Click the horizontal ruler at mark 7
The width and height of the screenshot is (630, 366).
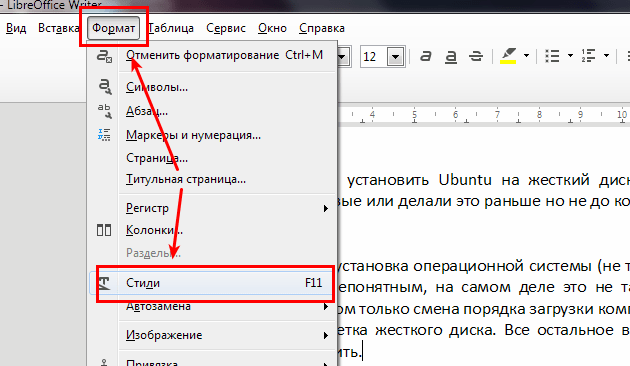coord(497,115)
